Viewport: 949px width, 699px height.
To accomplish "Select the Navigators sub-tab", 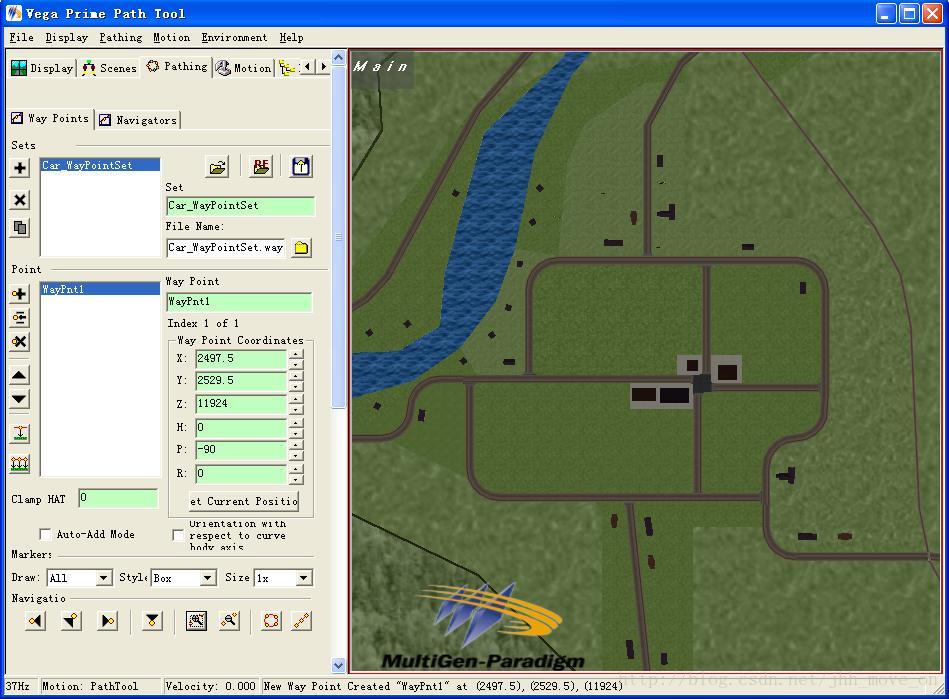I will pos(138,120).
